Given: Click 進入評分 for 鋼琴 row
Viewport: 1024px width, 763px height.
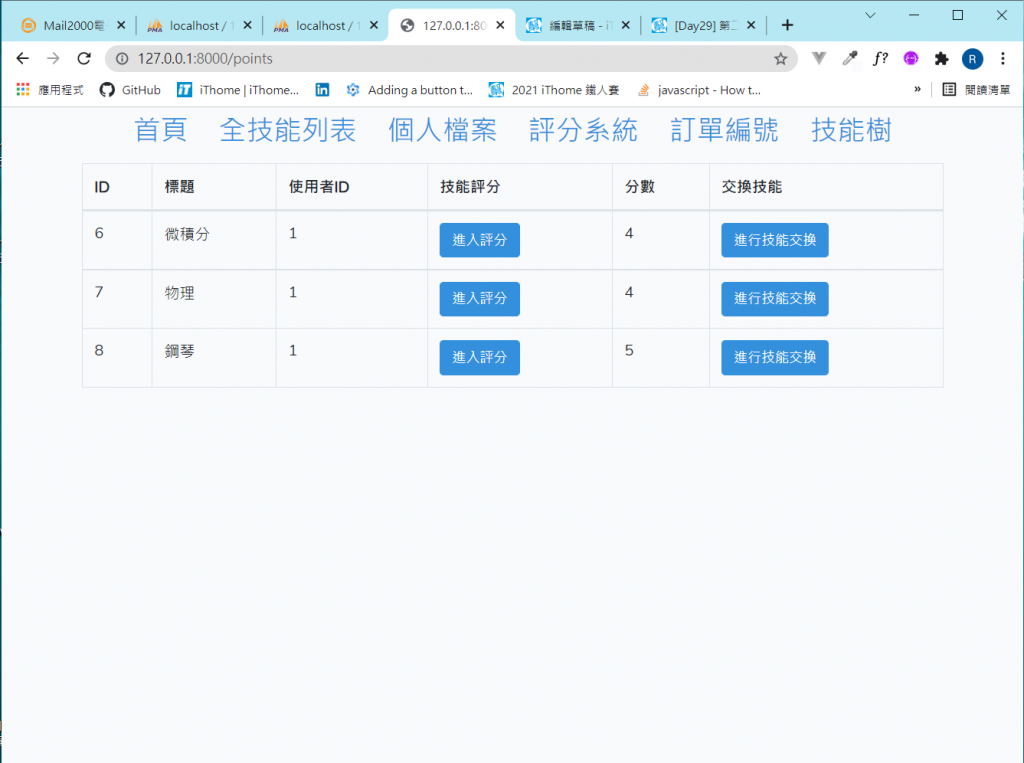Looking at the screenshot, I should [479, 357].
